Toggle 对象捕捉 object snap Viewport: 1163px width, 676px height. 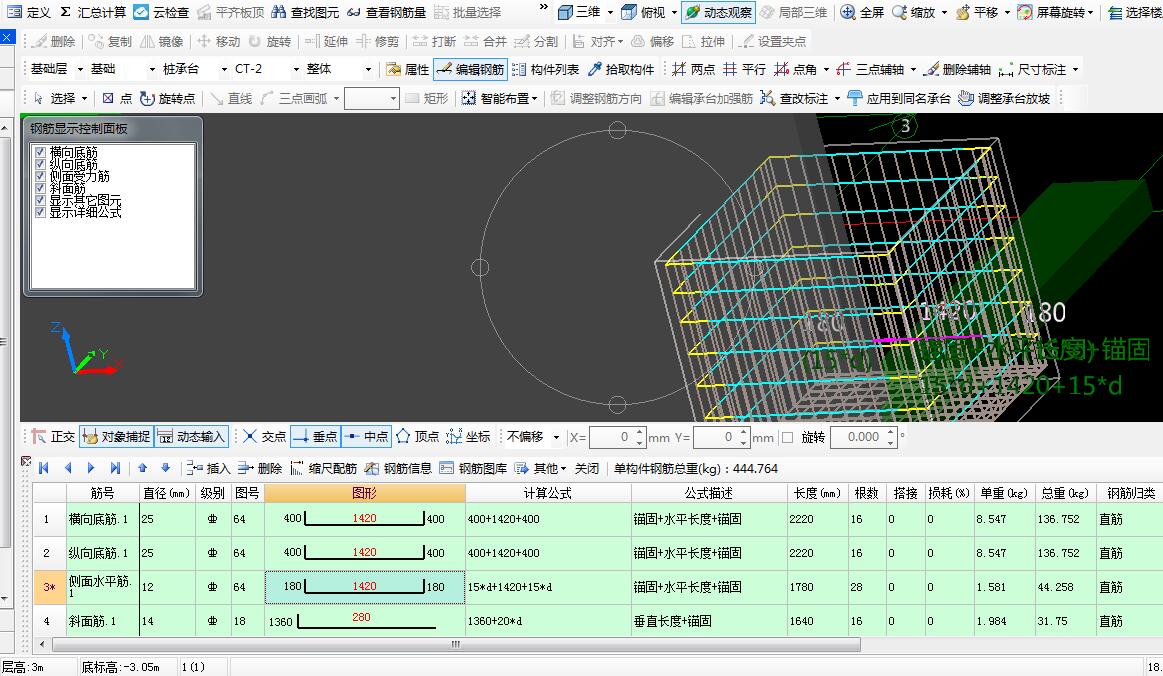tap(116, 436)
